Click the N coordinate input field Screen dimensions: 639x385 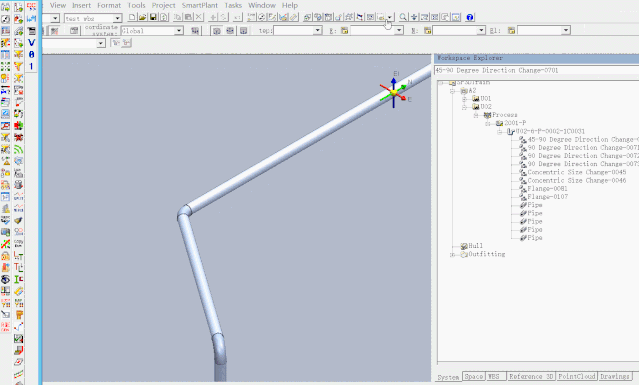click(455, 31)
